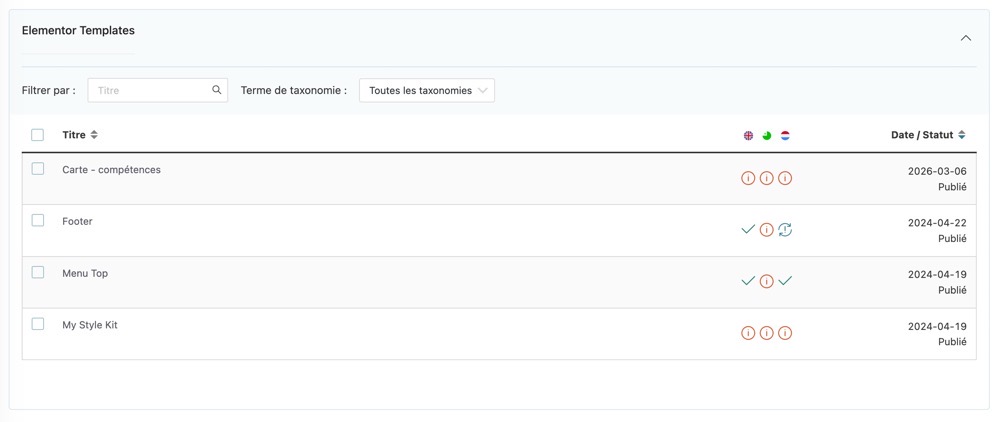Screen dimensions: 1000x422
Task: Open the My Style Kit template
Action: coord(90,325)
